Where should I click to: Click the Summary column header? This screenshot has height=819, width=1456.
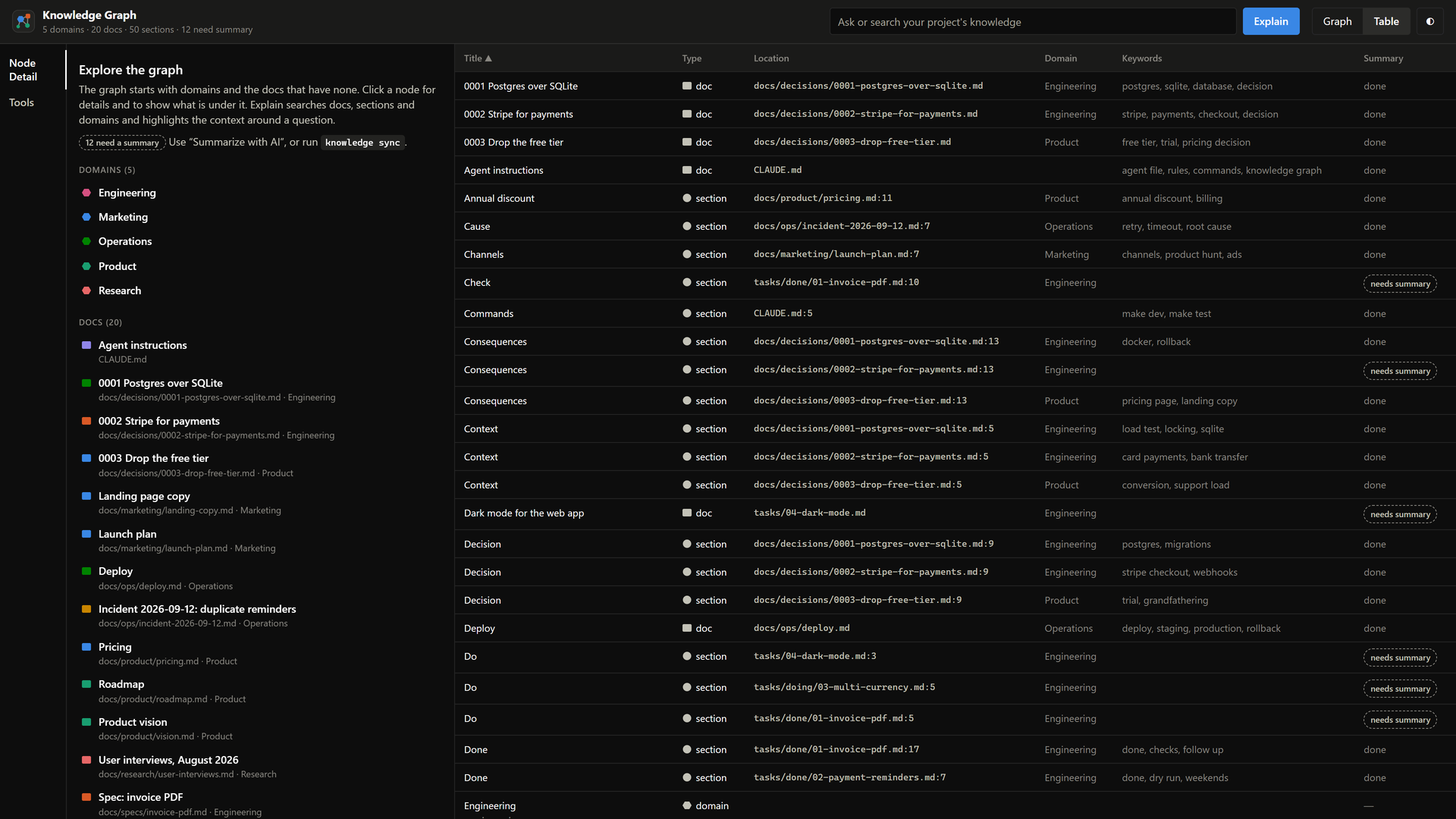(x=1383, y=58)
